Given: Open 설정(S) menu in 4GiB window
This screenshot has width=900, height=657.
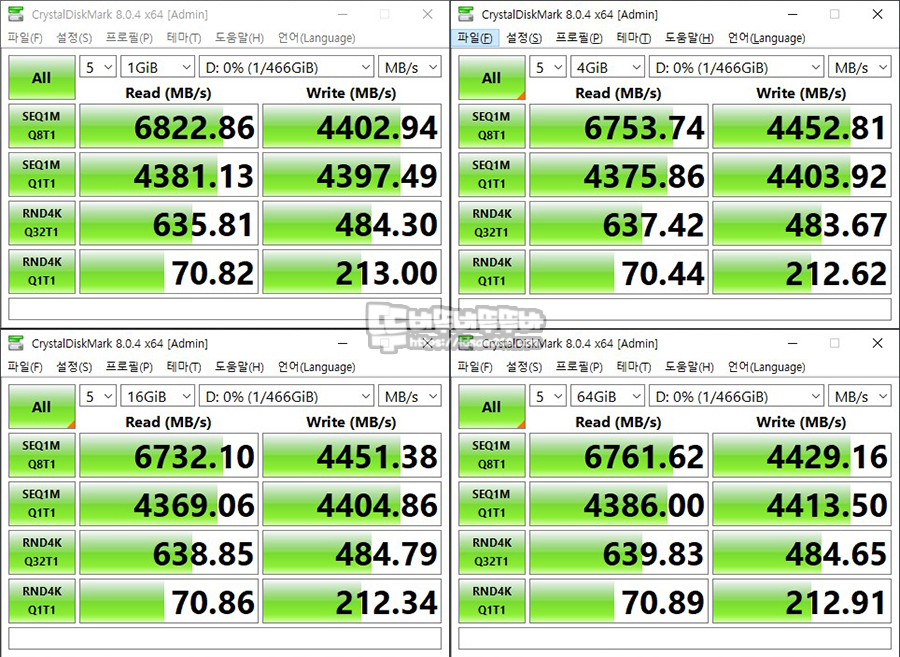Looking at the screenshot, I should (523, 38).
